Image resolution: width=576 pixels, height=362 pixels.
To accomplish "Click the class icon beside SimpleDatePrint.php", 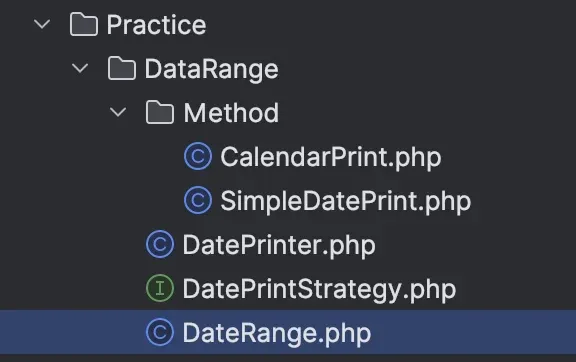I will tap(198, 200).
